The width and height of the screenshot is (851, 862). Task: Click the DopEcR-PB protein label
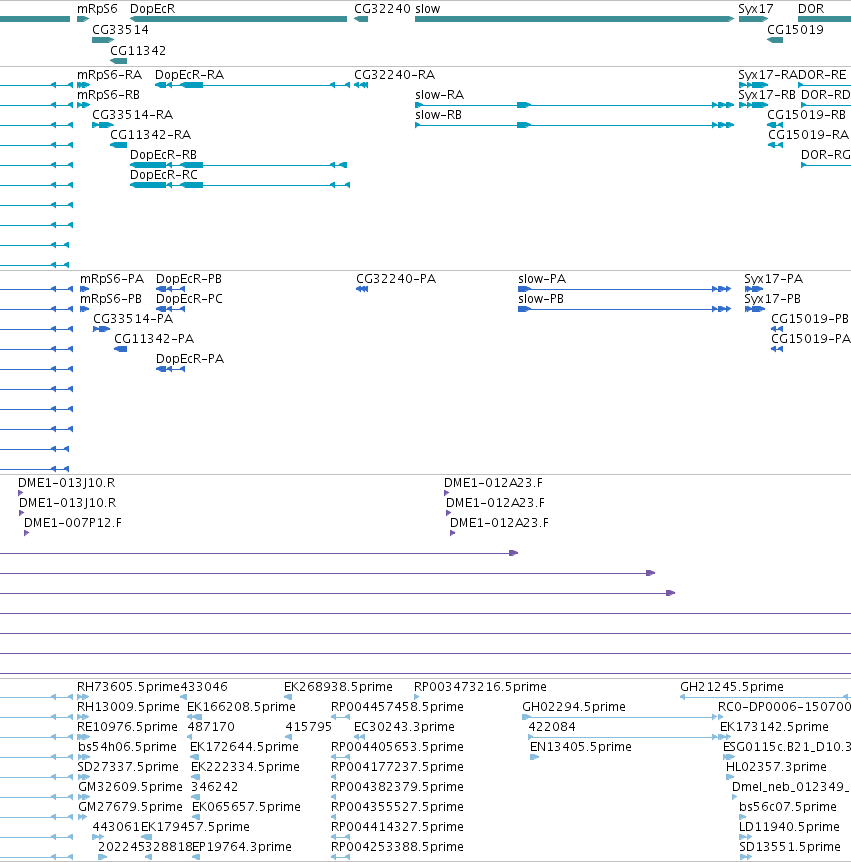coord(189,279)
